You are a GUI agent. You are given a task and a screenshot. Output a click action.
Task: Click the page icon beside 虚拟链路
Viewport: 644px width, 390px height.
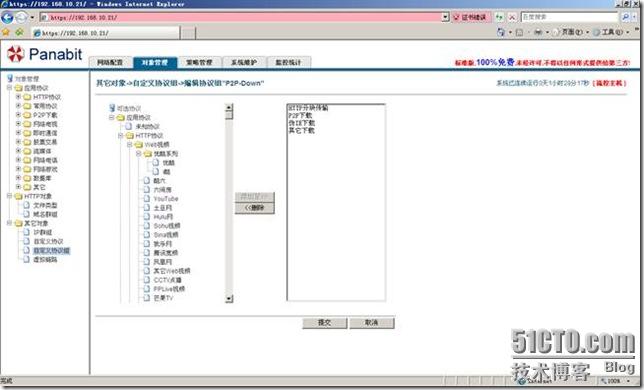pyautogui.click(x=27, y=259)
